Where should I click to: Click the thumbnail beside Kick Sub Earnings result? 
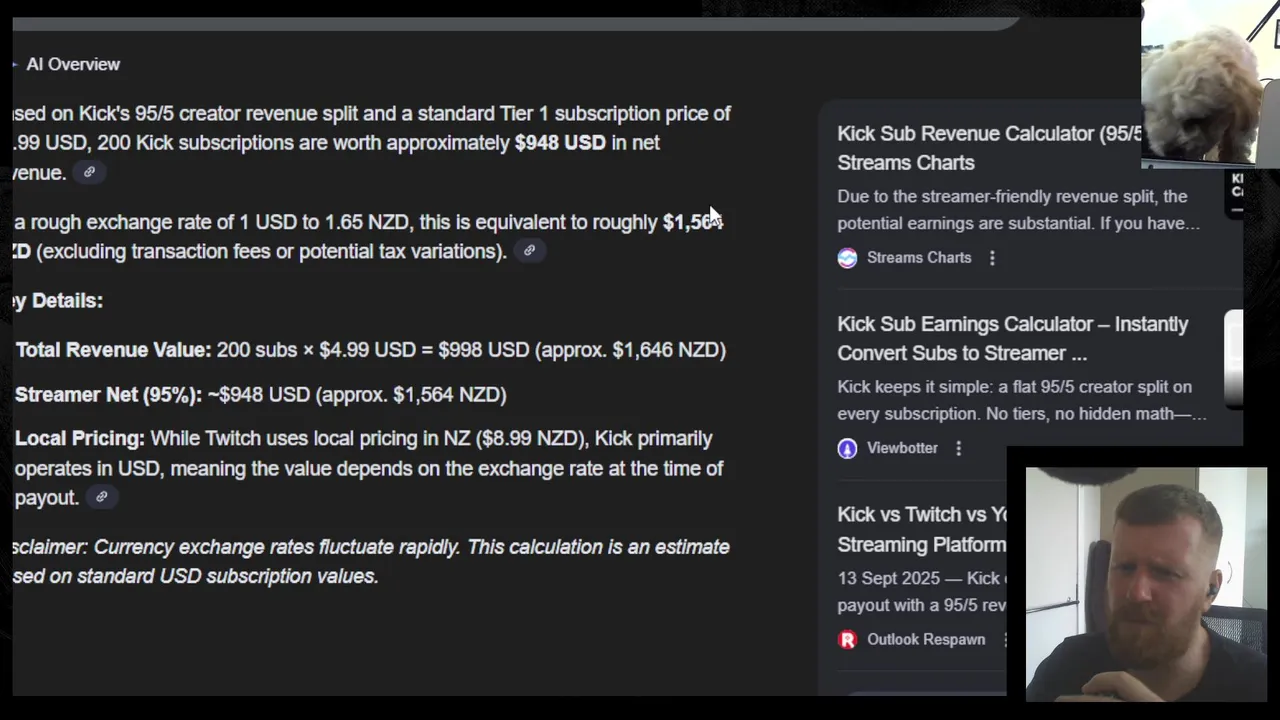click(1234, 358)
